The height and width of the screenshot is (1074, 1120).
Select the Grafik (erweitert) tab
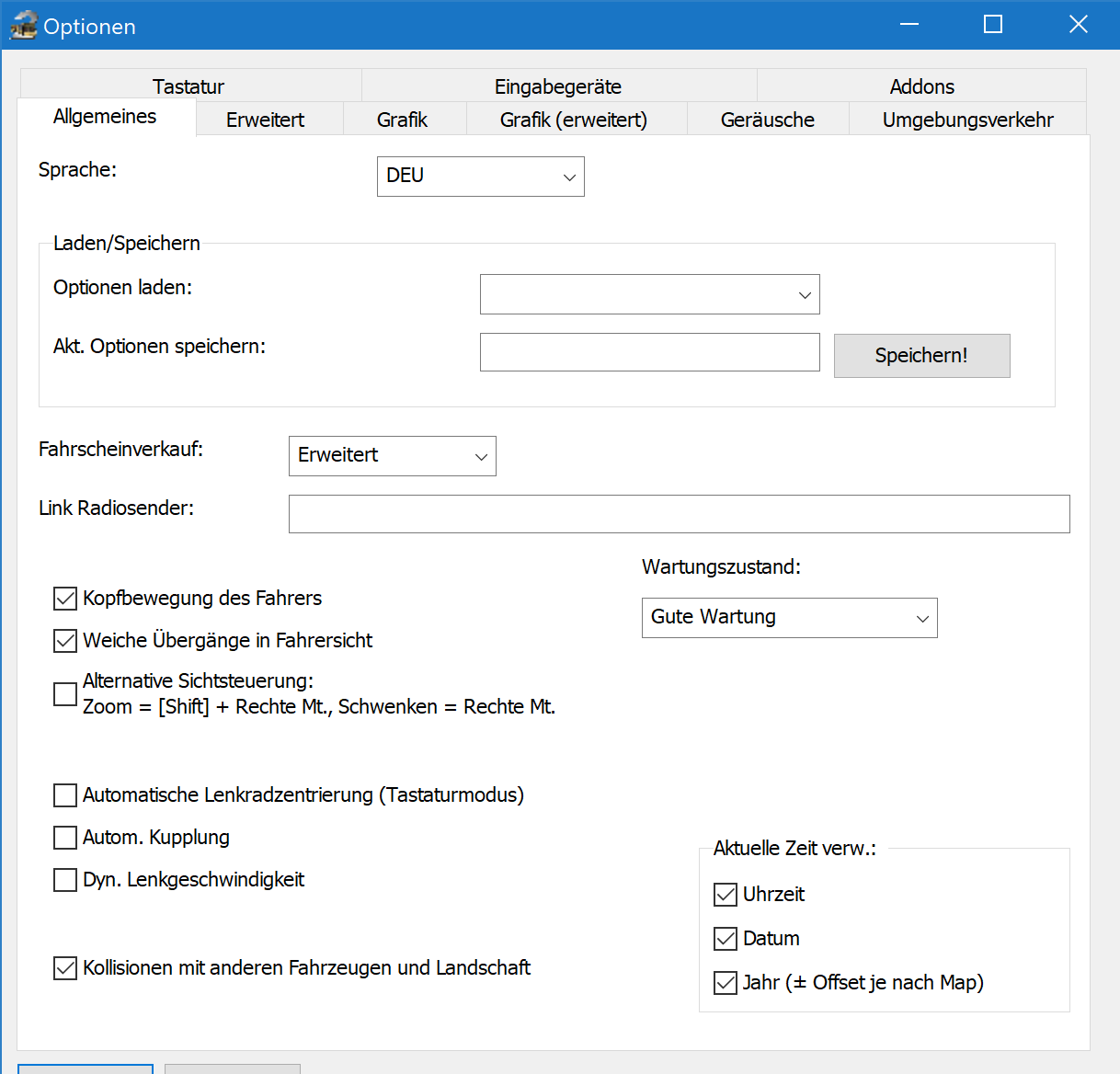point(574,120)
